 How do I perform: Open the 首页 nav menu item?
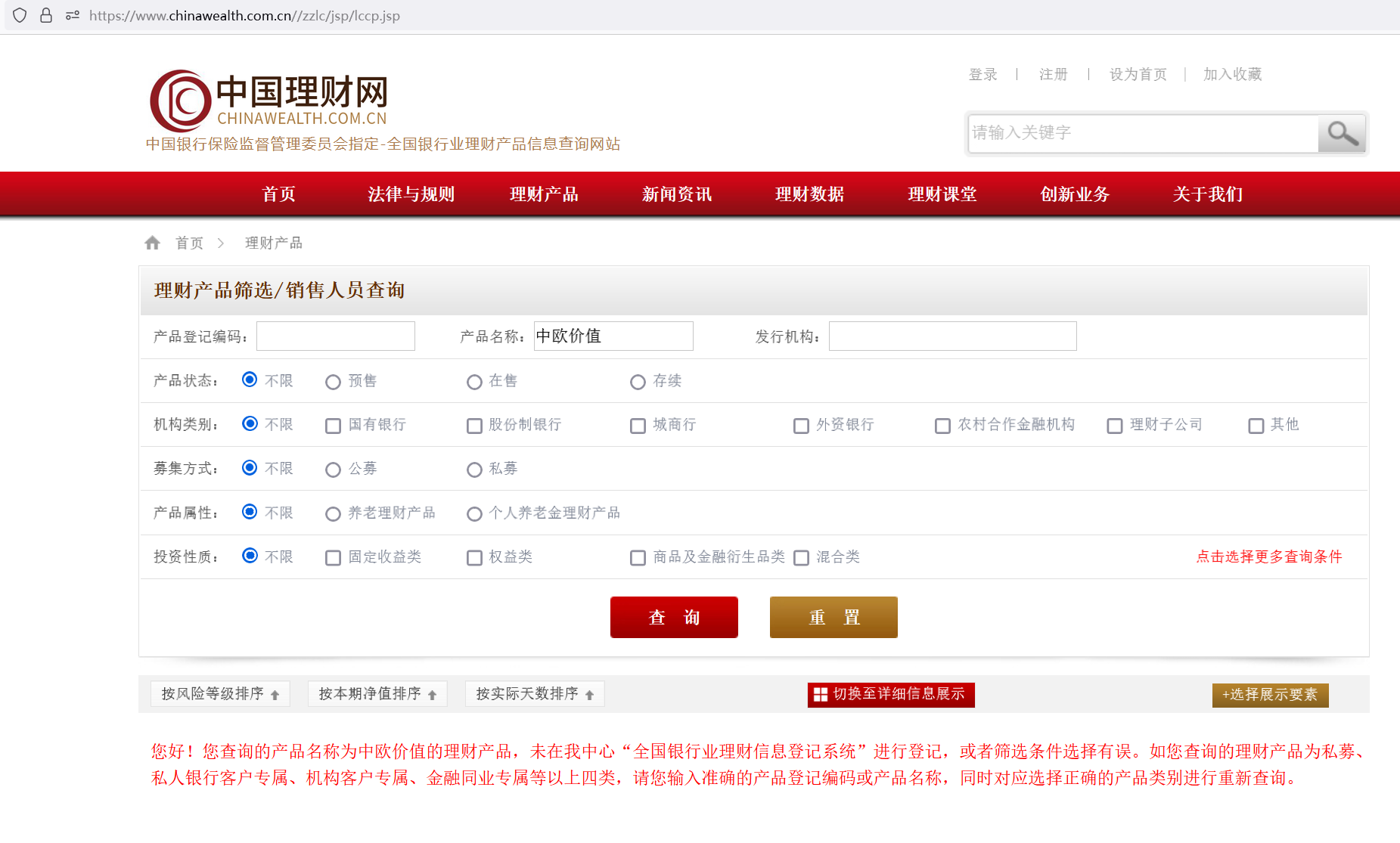[278, 194]
